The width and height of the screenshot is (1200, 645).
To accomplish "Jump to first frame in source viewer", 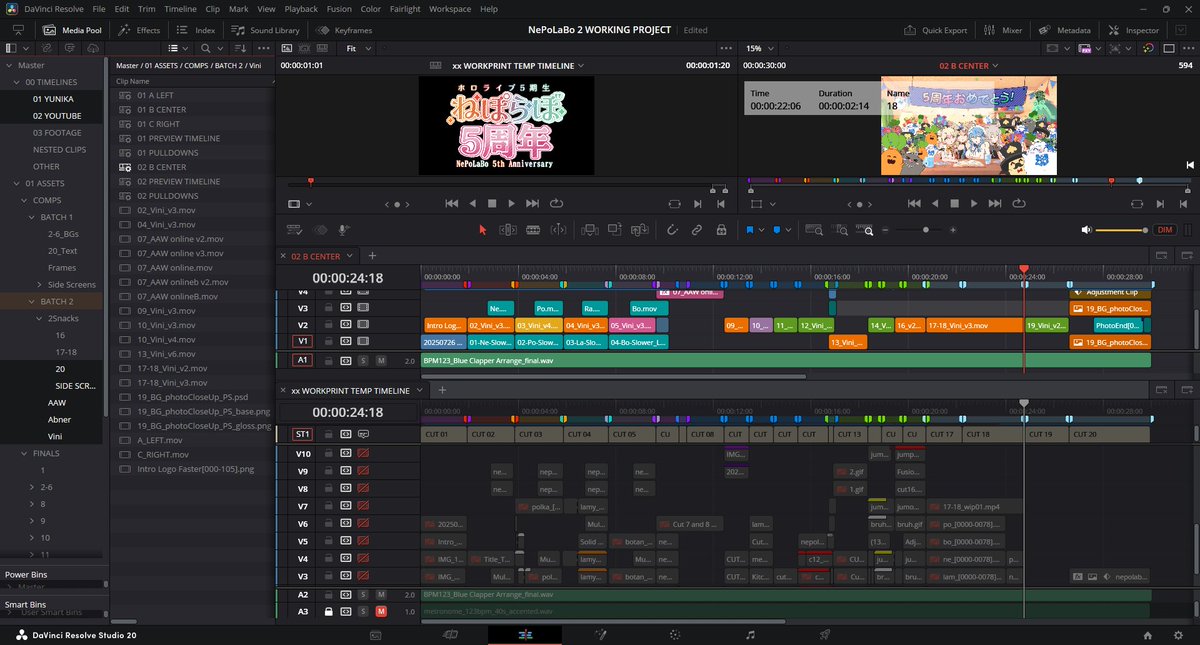I will [x=452, y=203].
